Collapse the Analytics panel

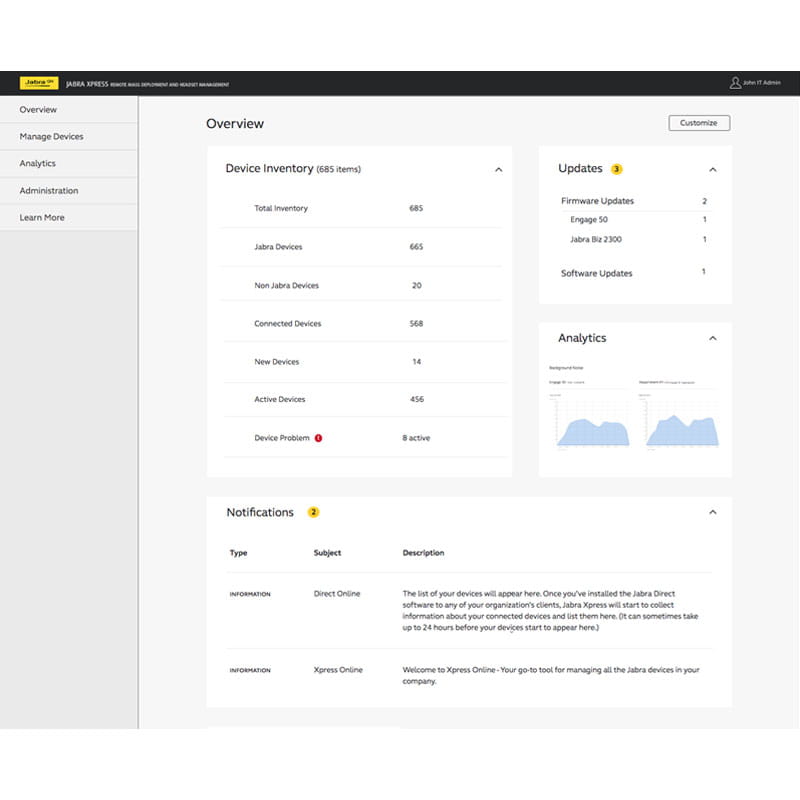[713, 338]
